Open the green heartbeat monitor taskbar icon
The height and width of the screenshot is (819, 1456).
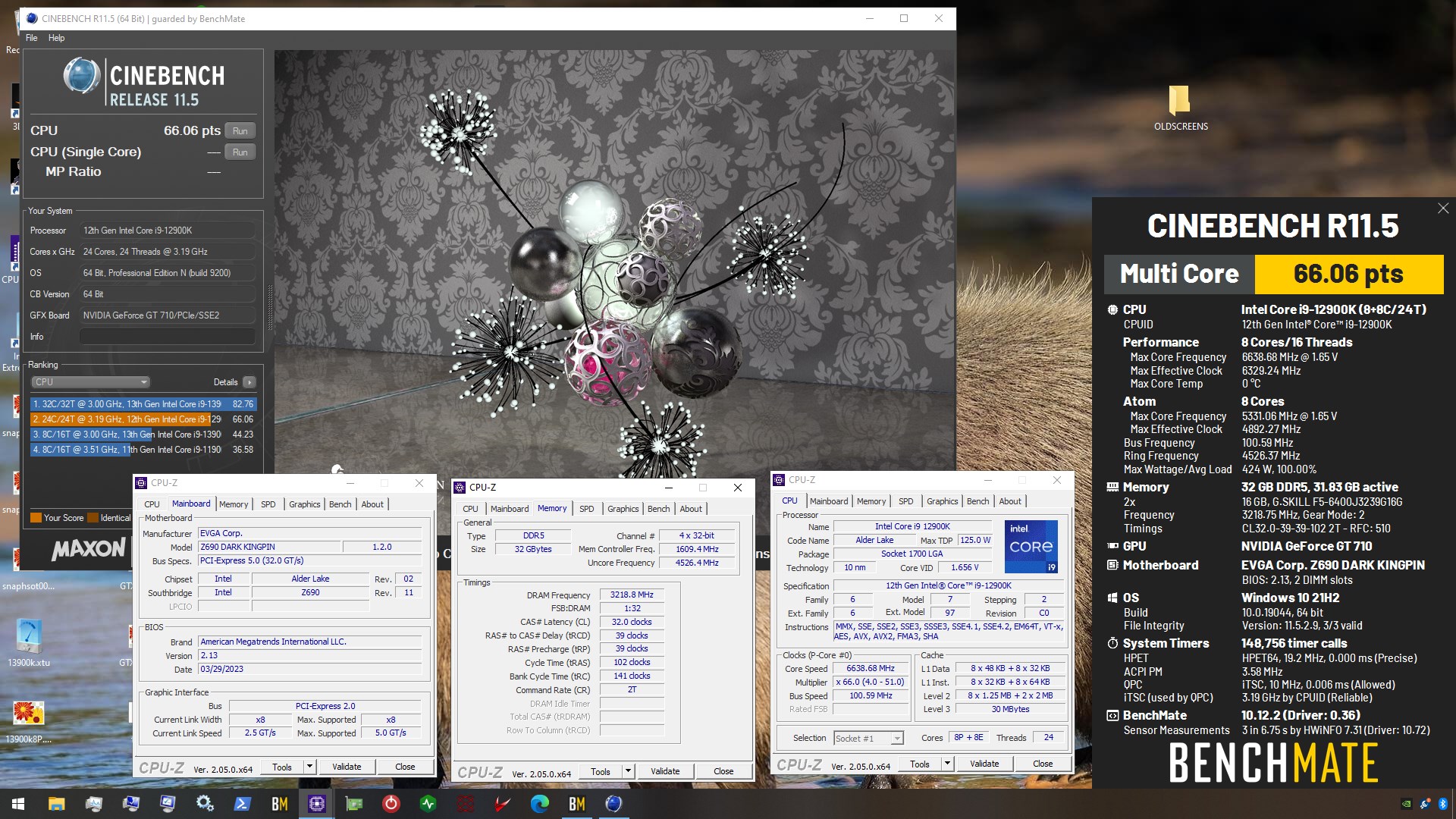[428, 804]
